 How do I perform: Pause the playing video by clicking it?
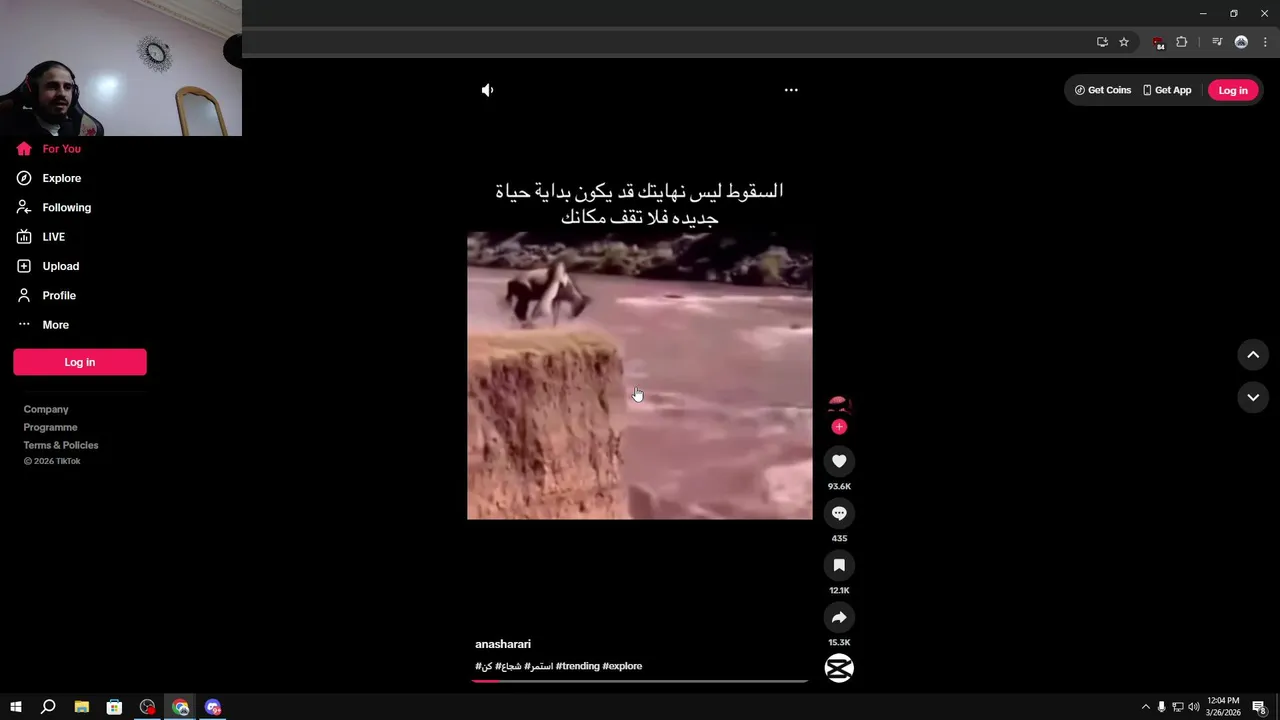coord(640,375)
